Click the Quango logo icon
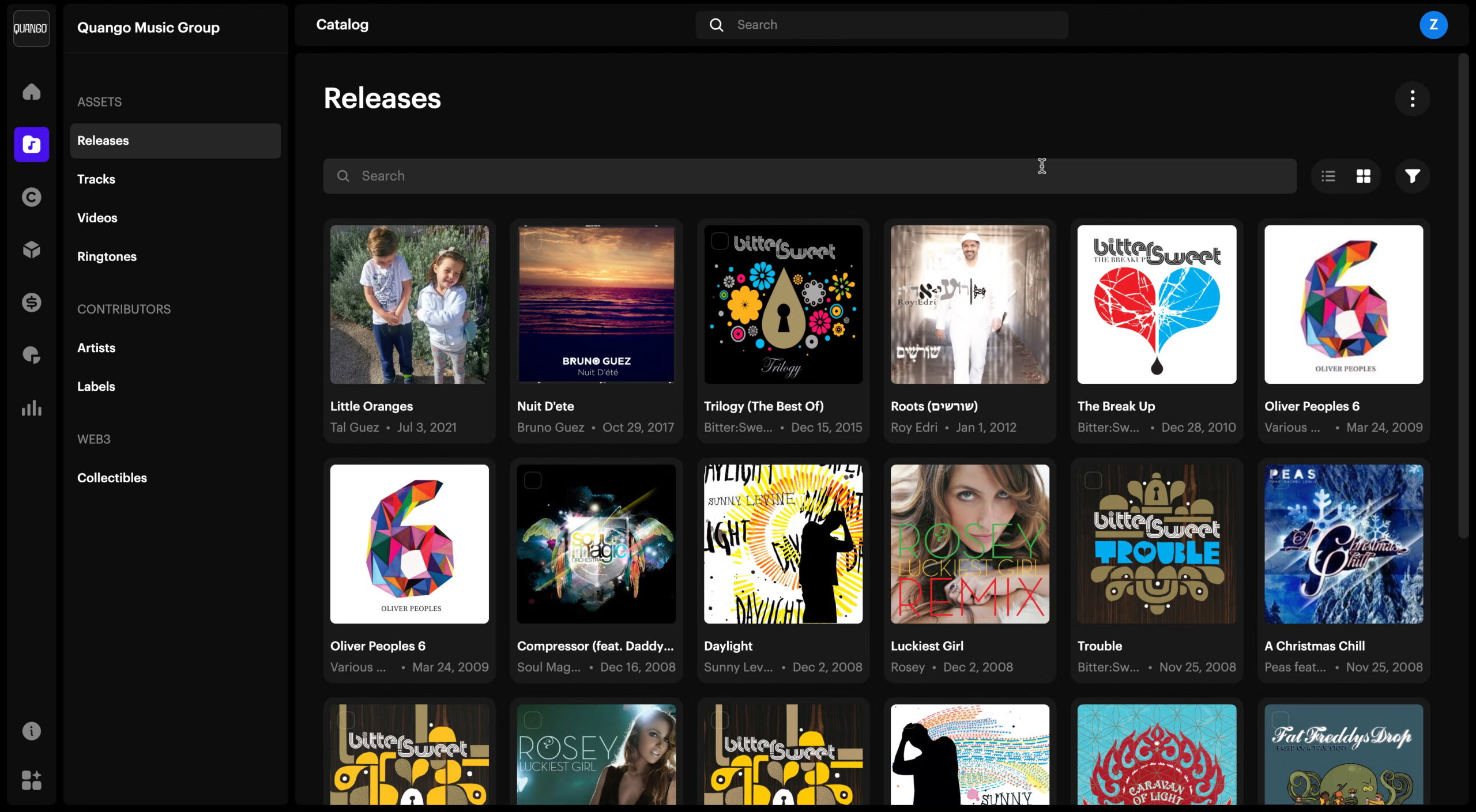 click(x=31, y=28)
